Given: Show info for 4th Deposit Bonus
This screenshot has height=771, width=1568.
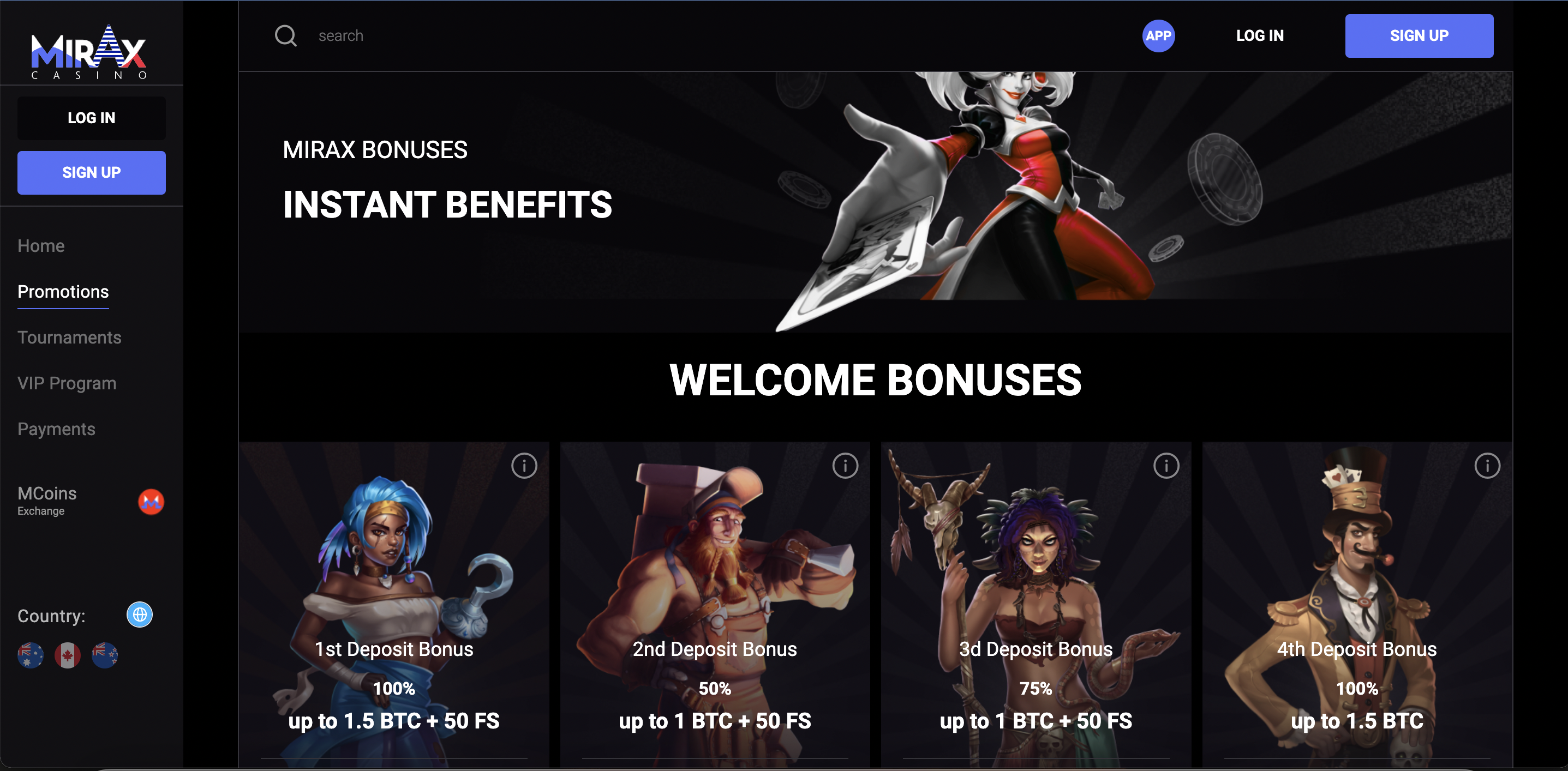Looking at the screenshot, I should [x=1487, y=466].
